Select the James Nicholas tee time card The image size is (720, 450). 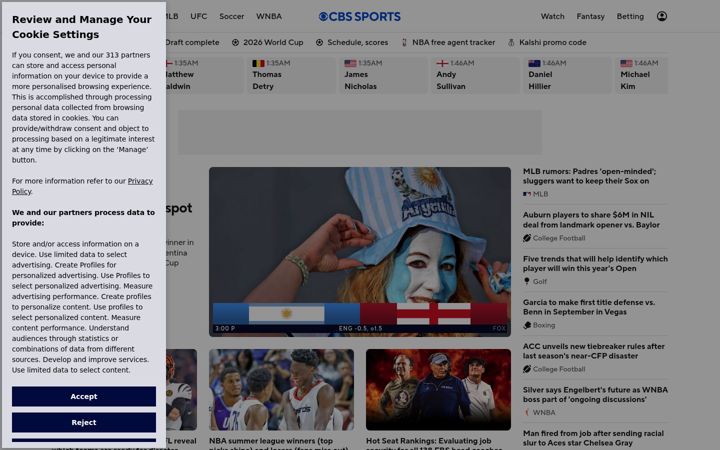(x=383, y=75)
